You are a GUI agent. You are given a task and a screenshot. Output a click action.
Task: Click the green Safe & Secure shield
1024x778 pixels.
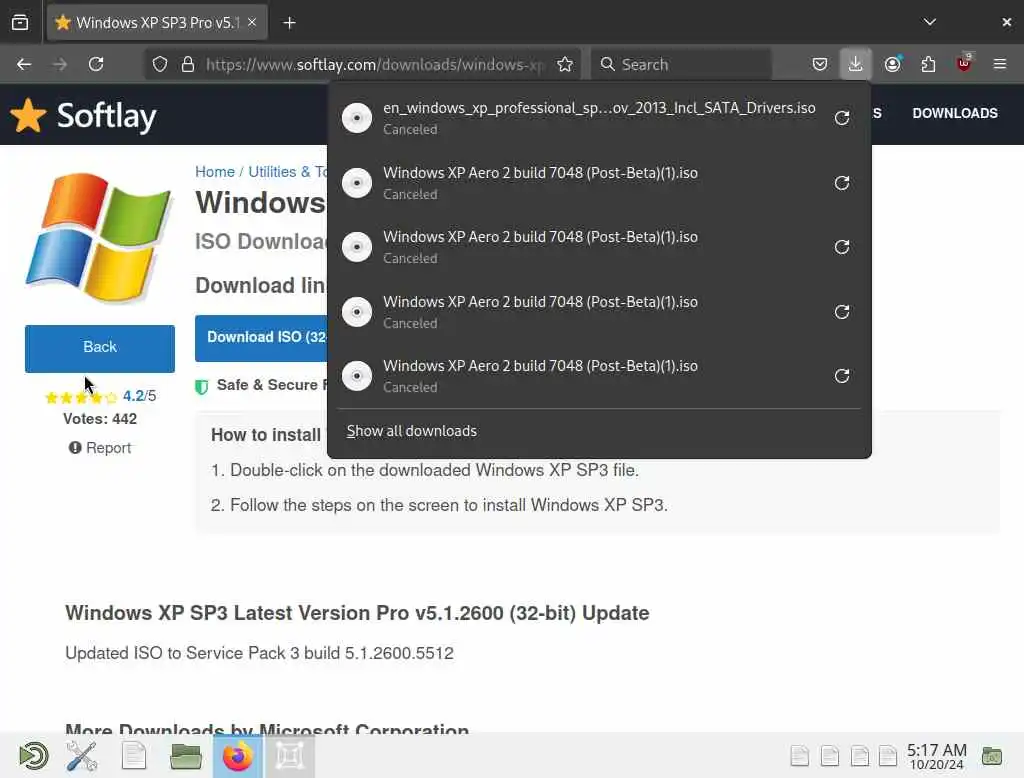(x=202, y=386)
